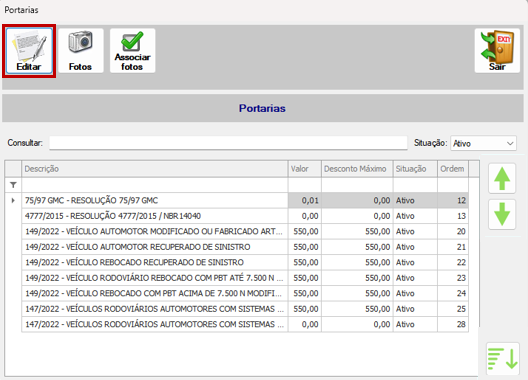Click row indicator arrow beside 75/97 GMC
This screenshot has width=528, height=380.
tap(13, 200)
